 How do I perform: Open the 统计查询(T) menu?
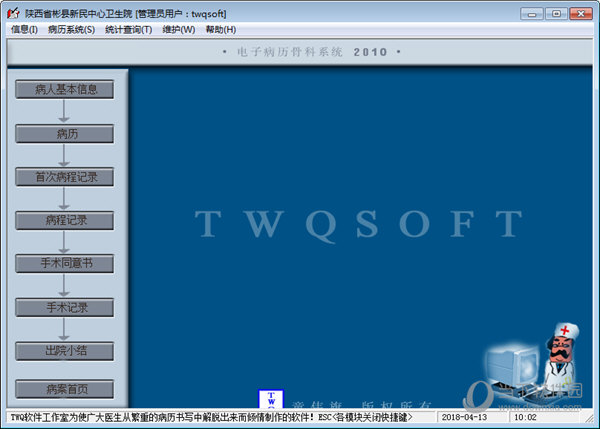[129, 29]
